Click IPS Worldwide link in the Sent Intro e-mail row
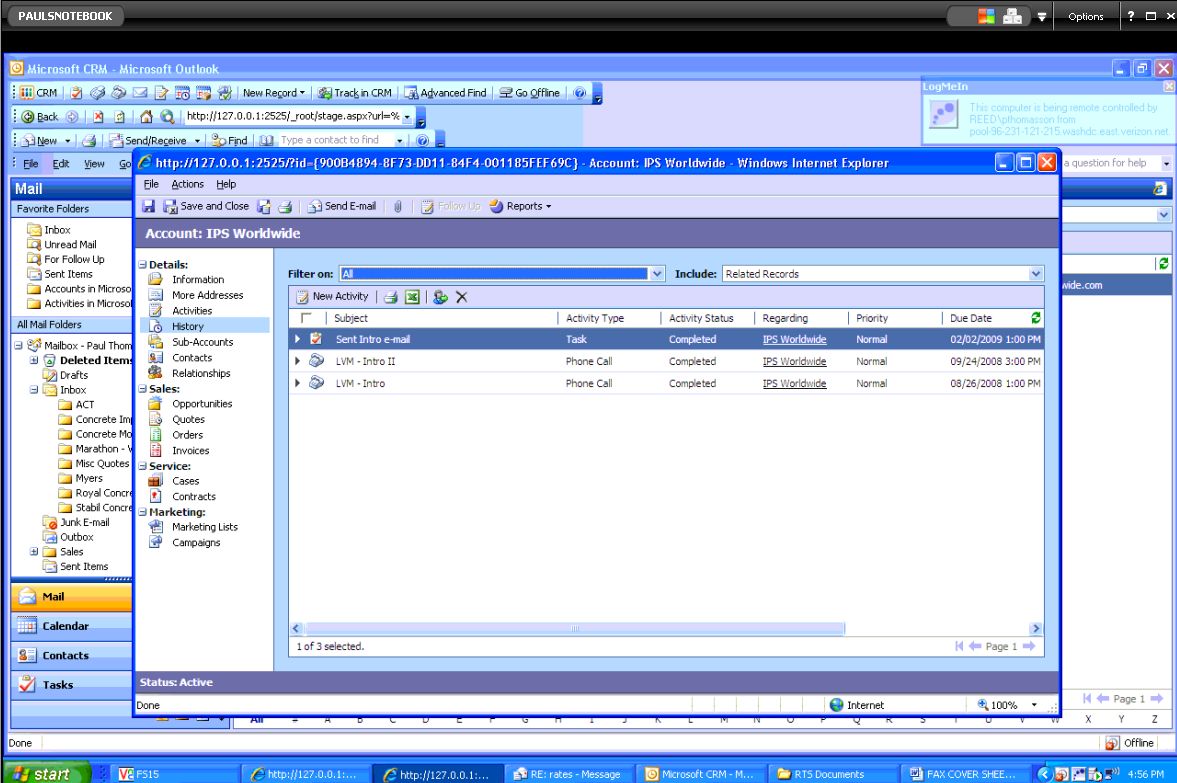1177x783 pixels. pyautogui.click(x=794, y=339)
